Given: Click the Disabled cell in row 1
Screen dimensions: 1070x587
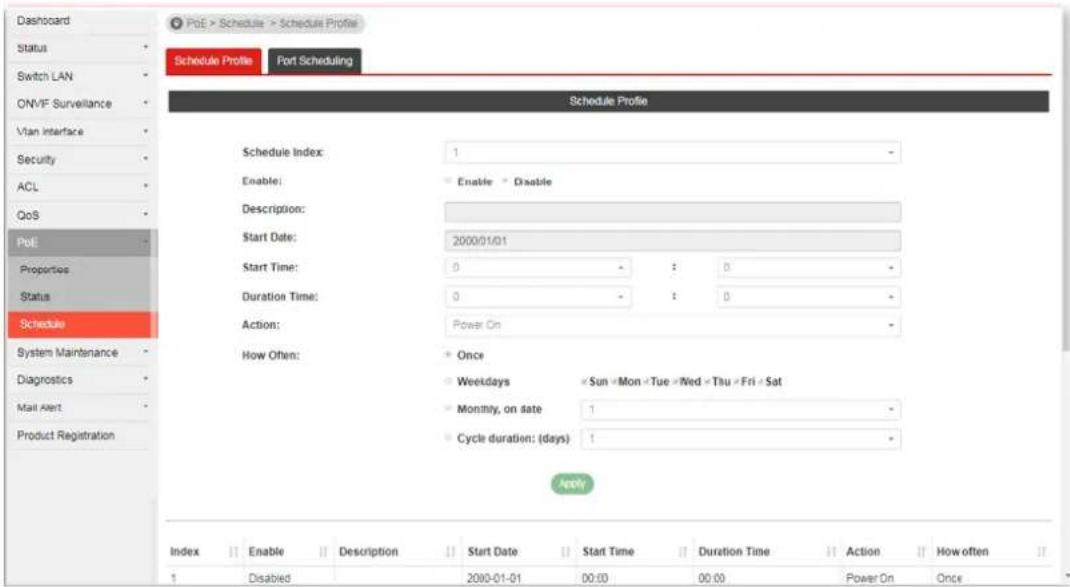Looking at the screenshot, I should [270, 578].
